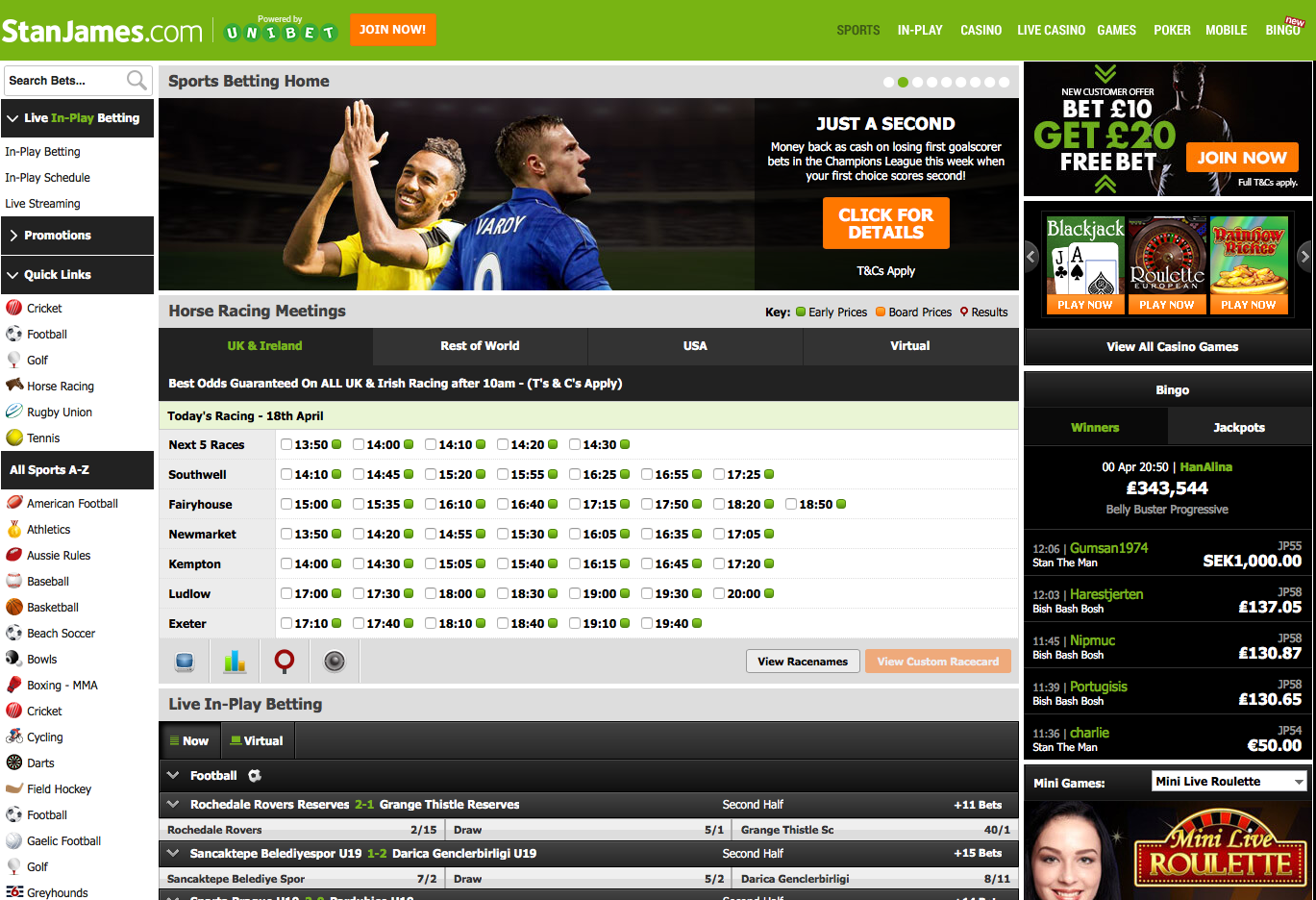
Task: Click the View Custom Racecard button
Action: (938, 662)
